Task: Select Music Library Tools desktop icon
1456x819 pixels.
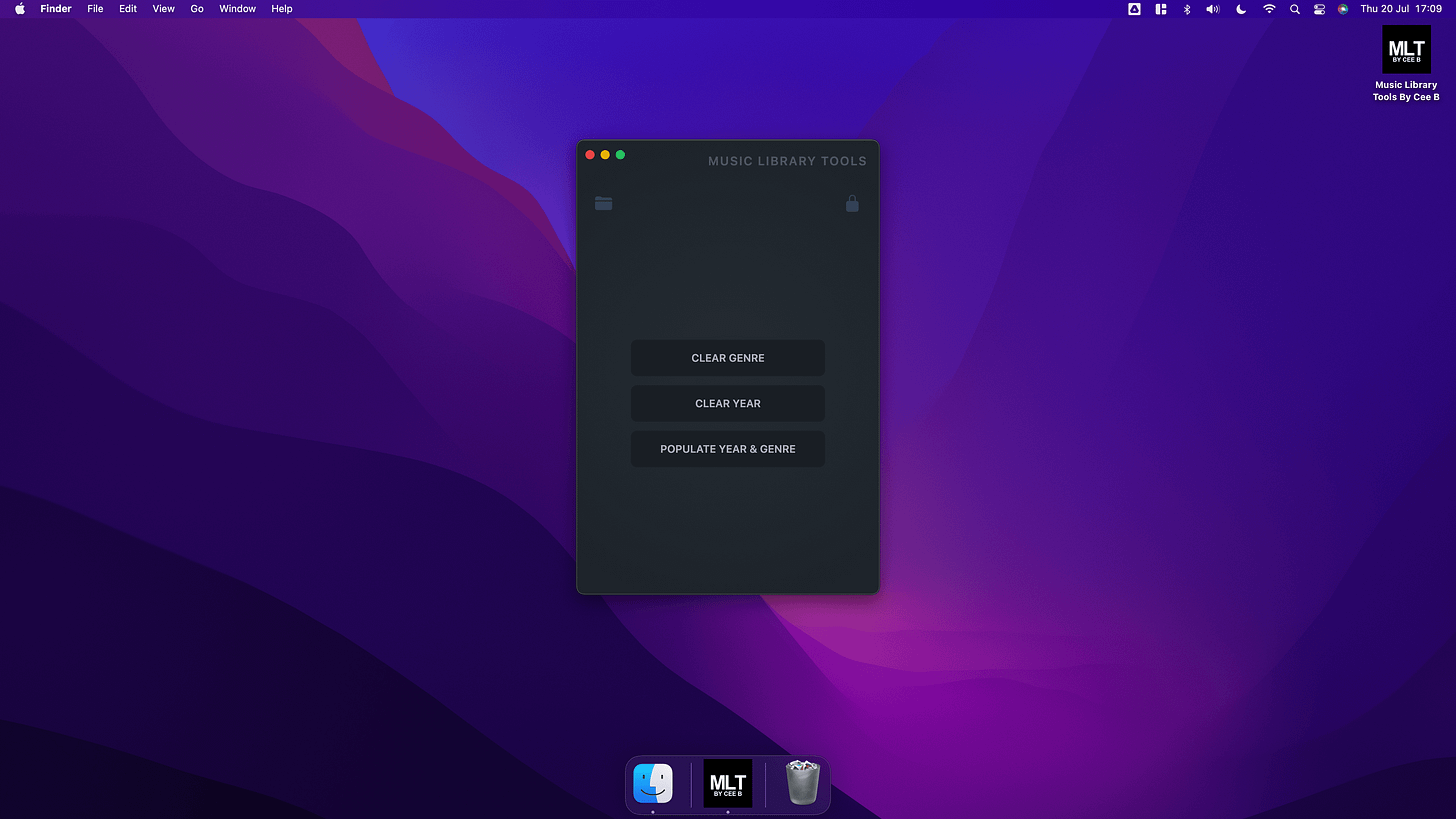Action: pos(1406,63)
